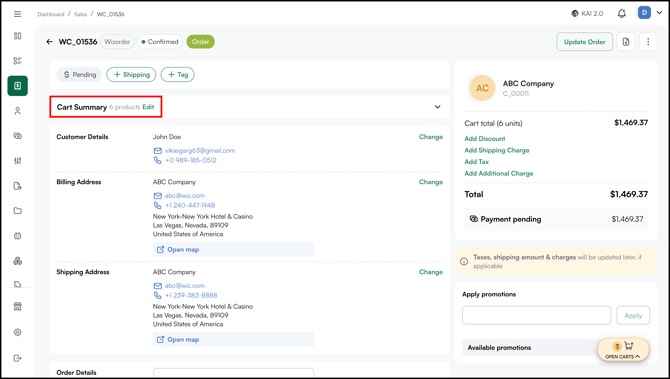Viewport: 670px width, 379px height.
Task: Change the Shipping Address
Action: coord(431,272)
